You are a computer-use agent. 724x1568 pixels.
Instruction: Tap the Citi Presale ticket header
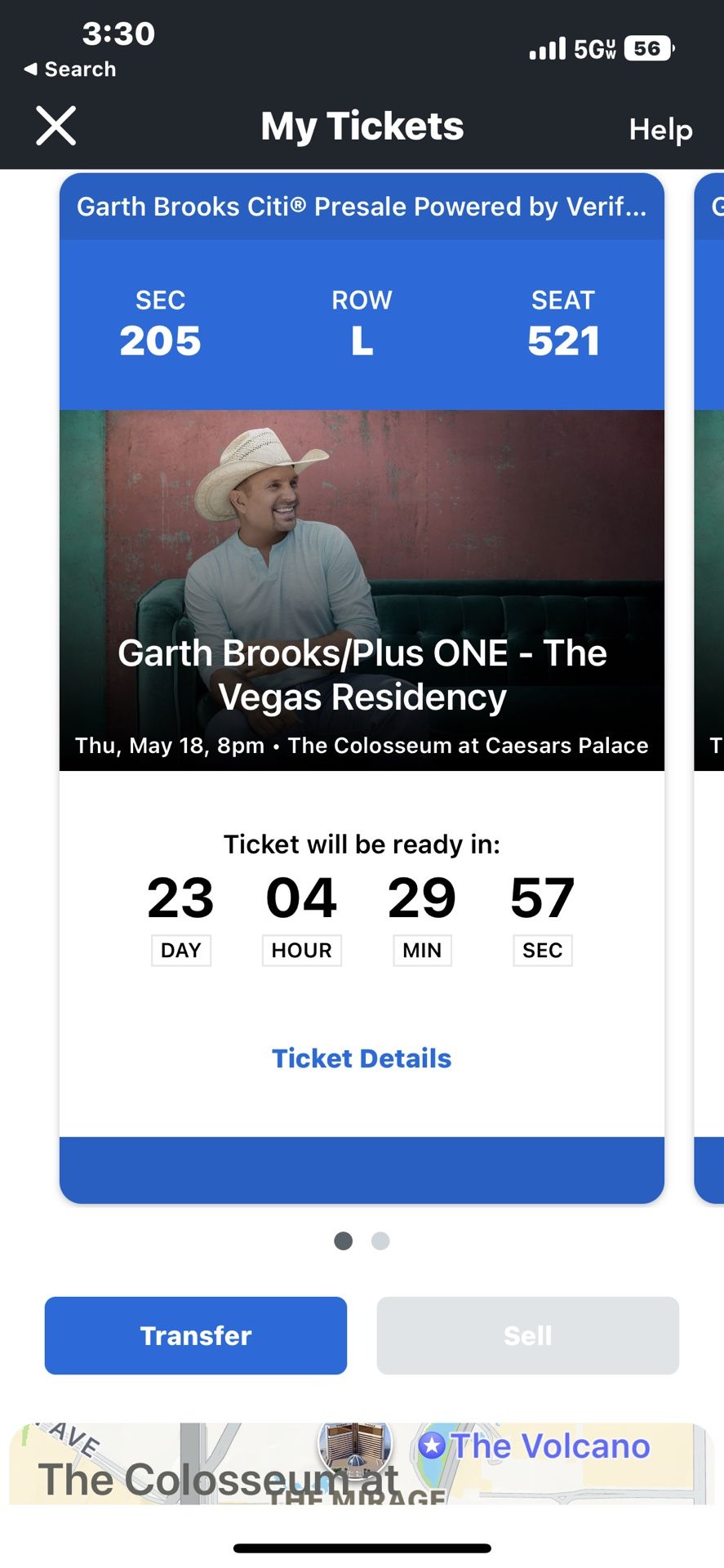point(362,207)
